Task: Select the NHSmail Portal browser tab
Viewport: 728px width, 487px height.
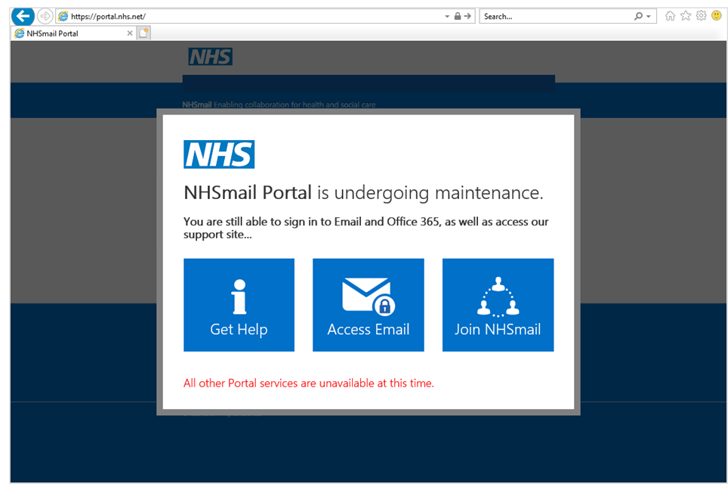Action: [74, 33]
